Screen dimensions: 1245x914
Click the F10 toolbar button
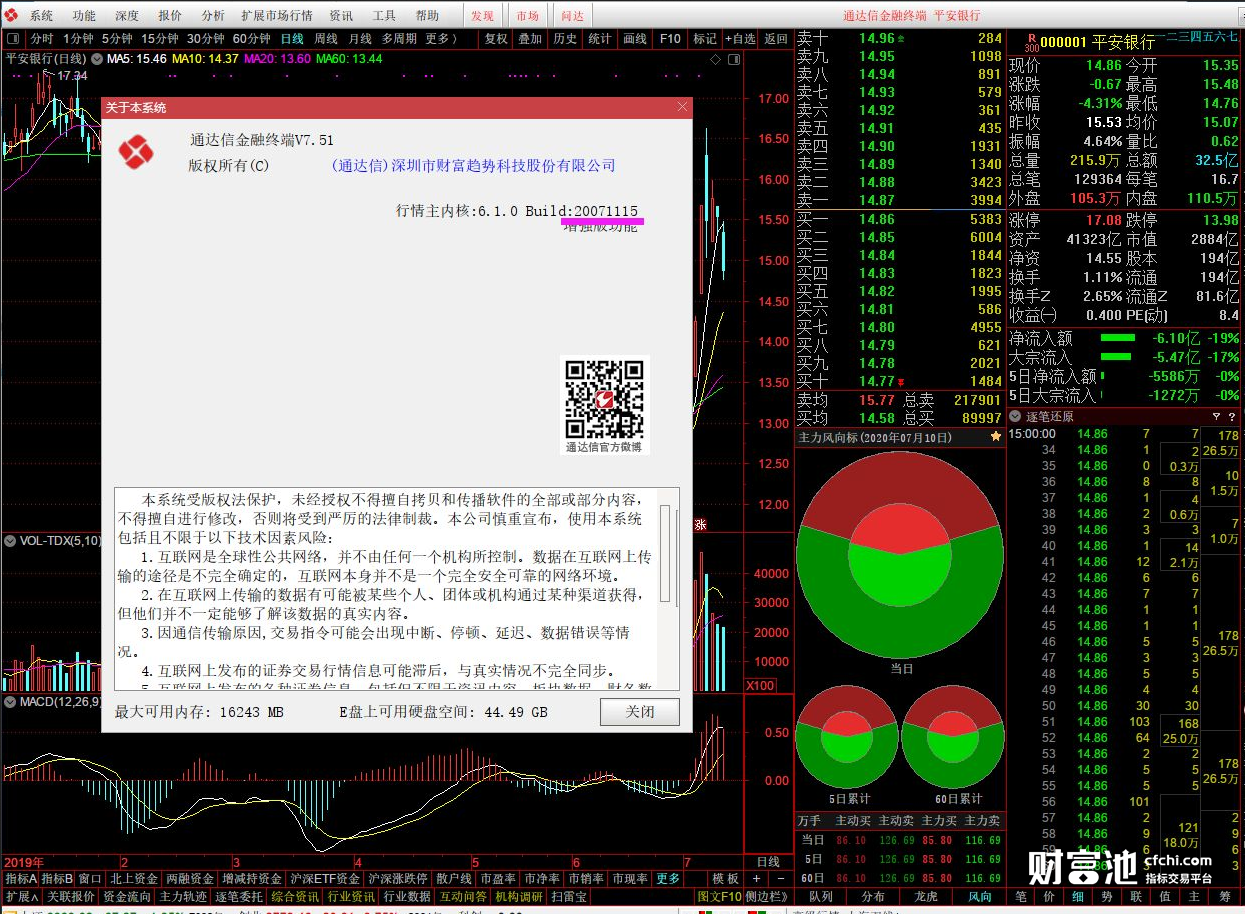[x=670, y=39]
